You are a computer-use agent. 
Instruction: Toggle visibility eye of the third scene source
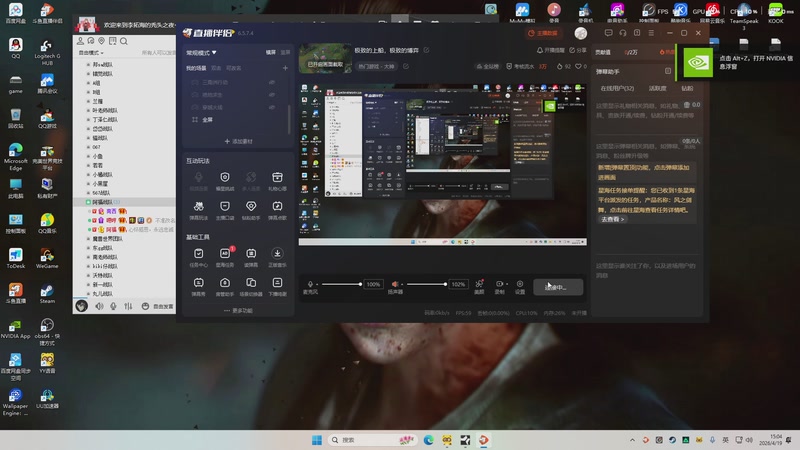point(272,107)
